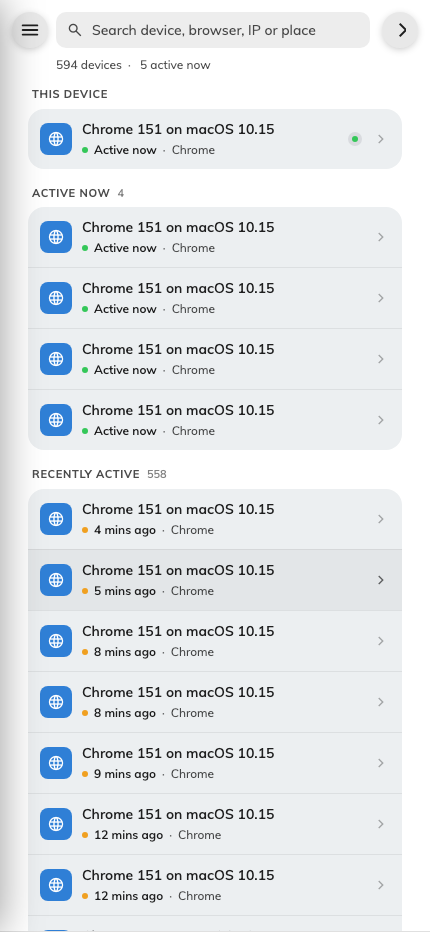
Task: Open chevron on the 5 mins ago device
Action: (381, 580)
